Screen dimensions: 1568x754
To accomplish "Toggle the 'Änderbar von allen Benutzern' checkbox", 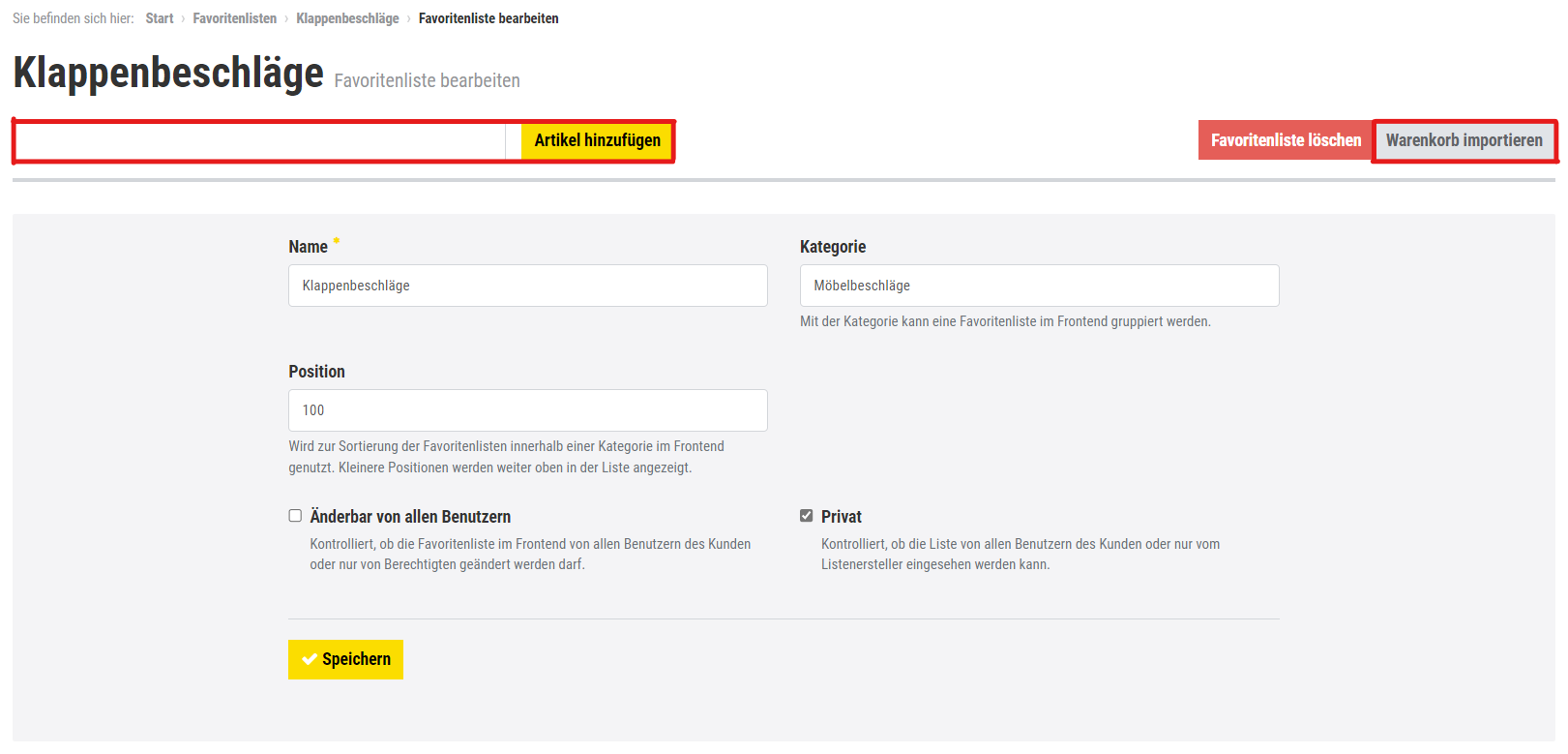I will pos(295,516).
